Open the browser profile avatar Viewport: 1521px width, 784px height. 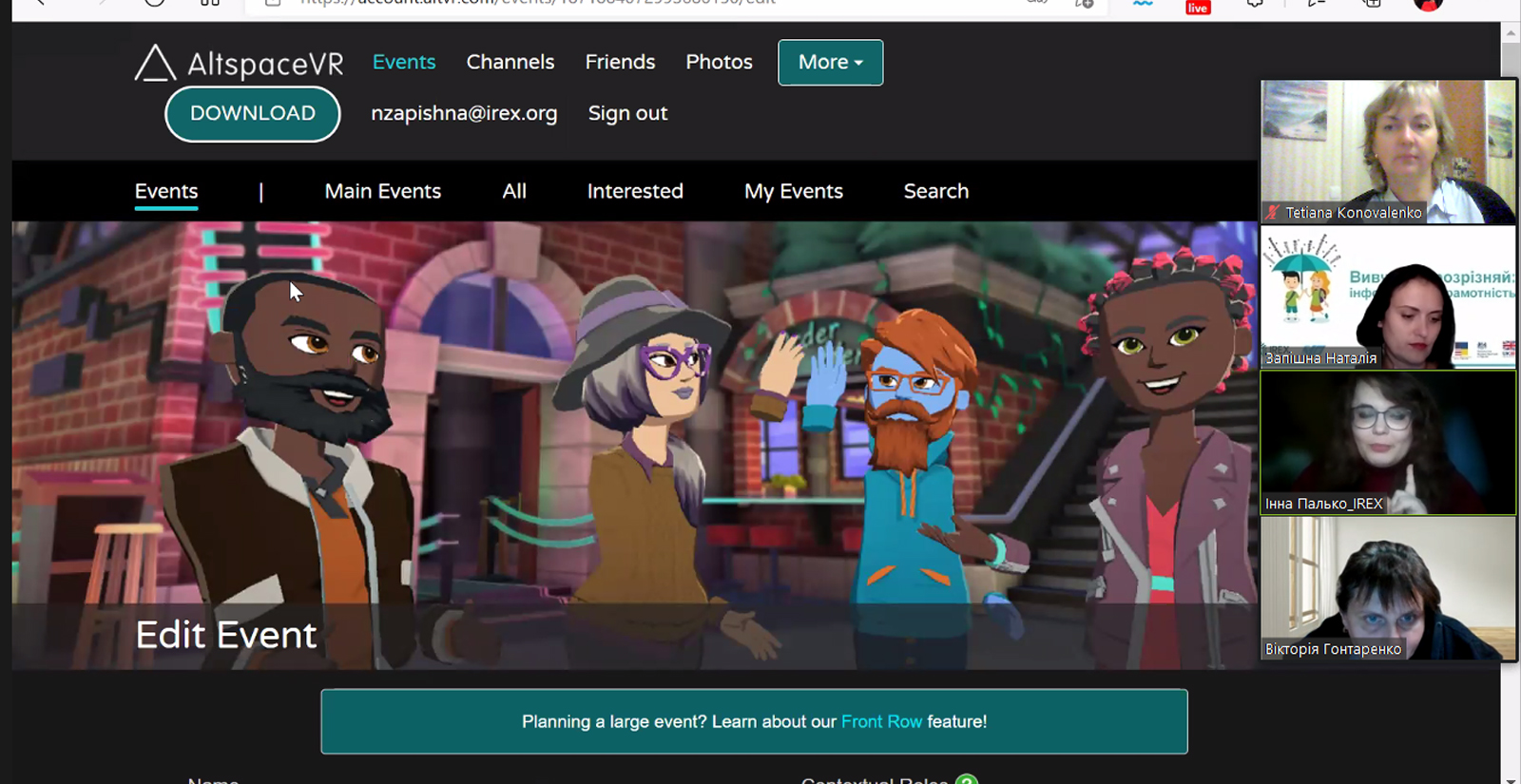pos(1428,5)
